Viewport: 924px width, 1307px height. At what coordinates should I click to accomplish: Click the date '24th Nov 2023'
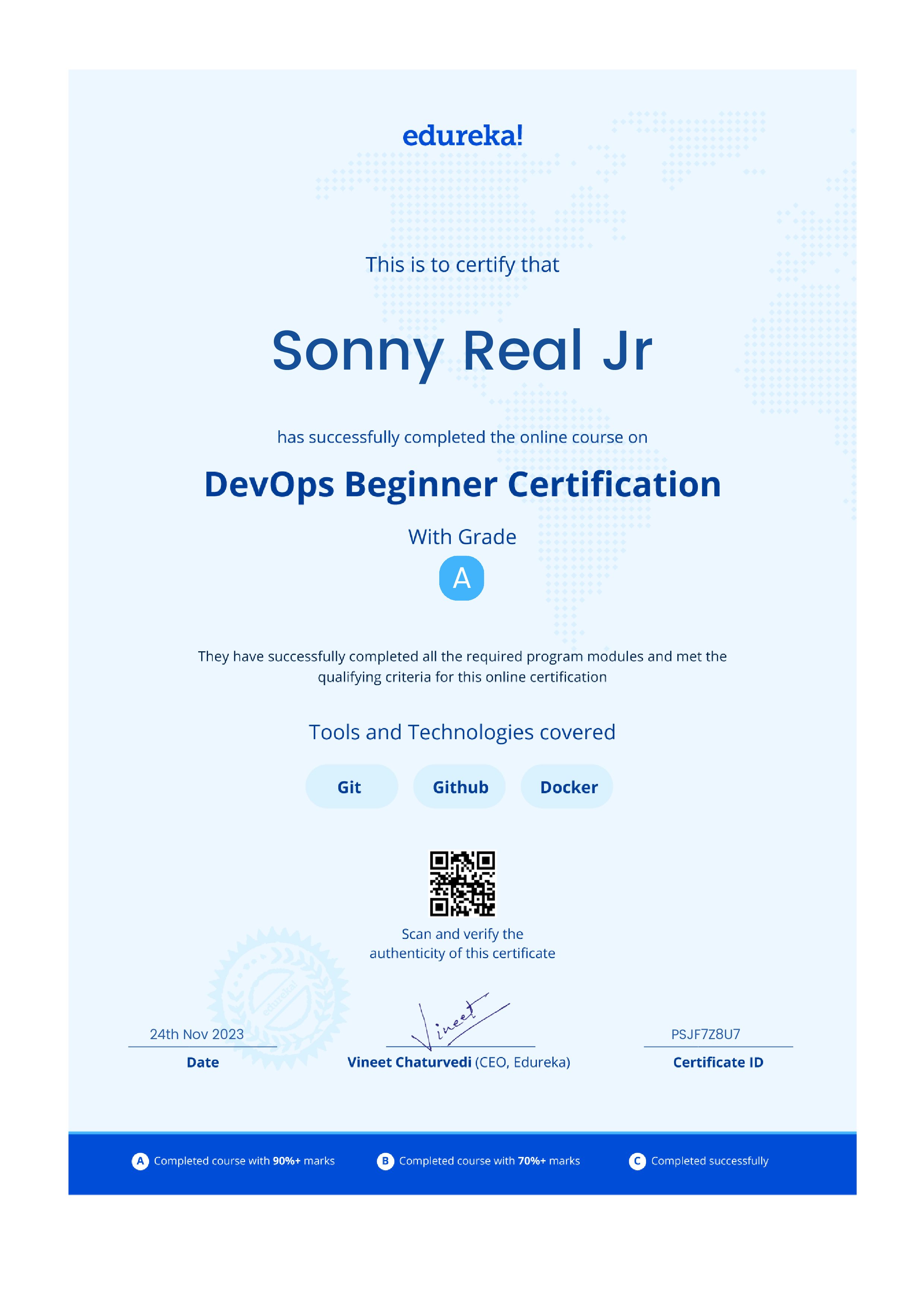pos(196,1034)
